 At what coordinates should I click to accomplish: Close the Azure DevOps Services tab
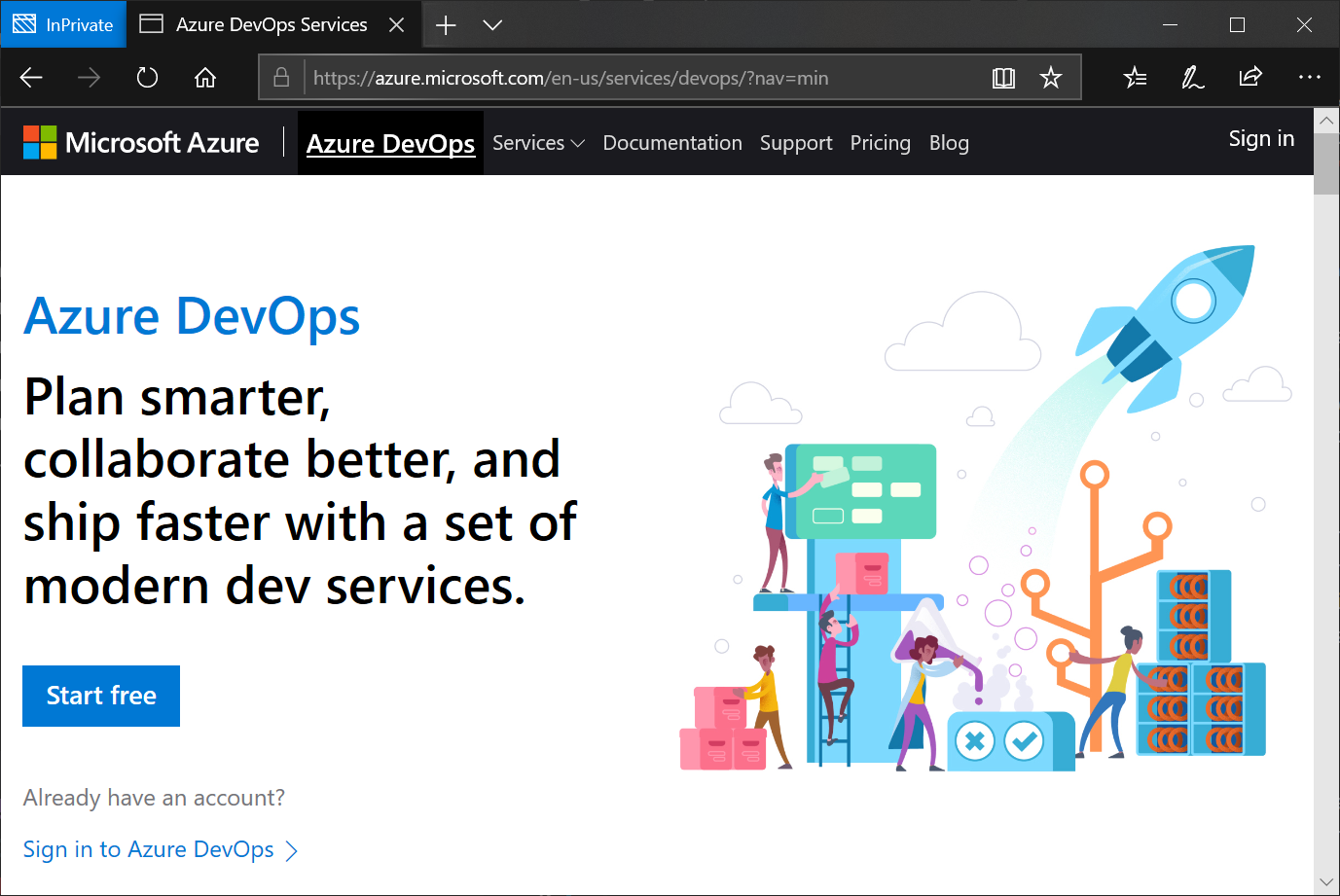[397, 25]
